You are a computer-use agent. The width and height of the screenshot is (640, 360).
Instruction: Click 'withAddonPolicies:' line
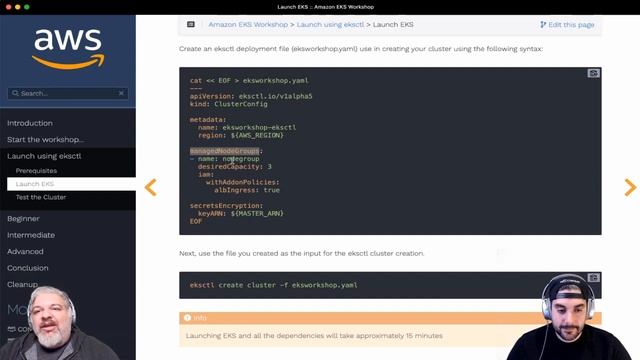tap(243, 182)
